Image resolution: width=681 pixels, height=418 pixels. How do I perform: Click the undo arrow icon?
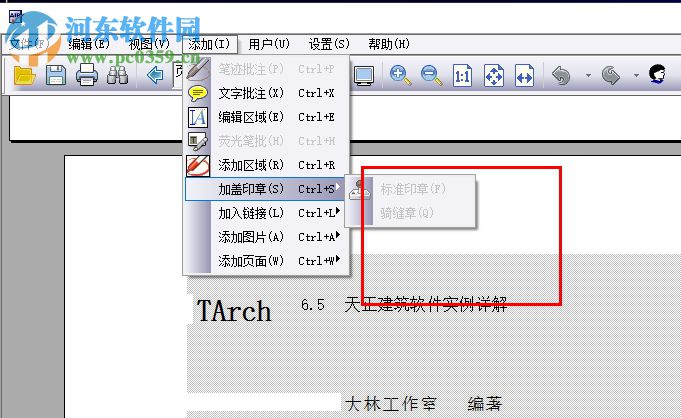tap(561, 76)
